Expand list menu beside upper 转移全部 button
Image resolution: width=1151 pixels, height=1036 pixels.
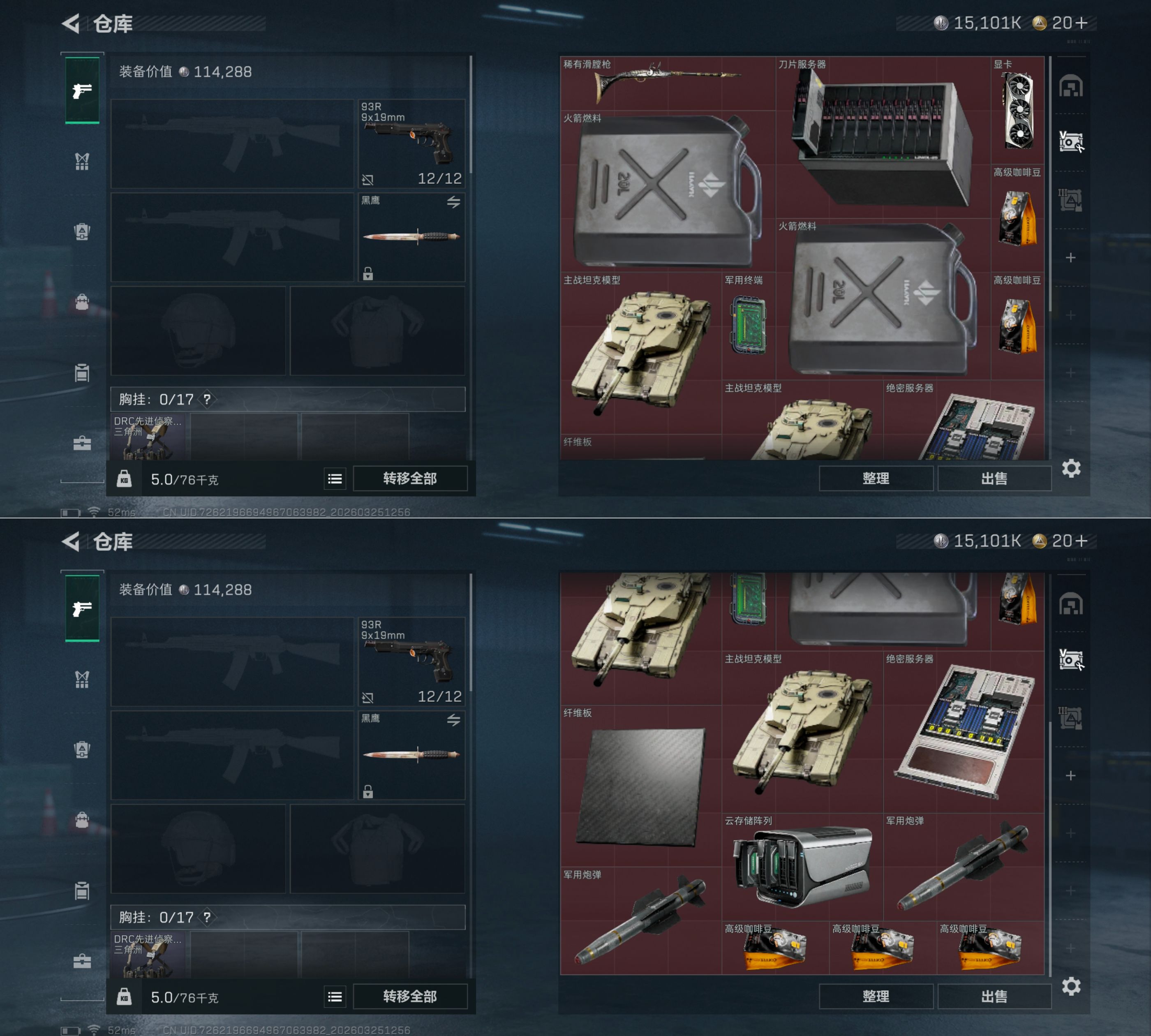[x=335, y=479]
